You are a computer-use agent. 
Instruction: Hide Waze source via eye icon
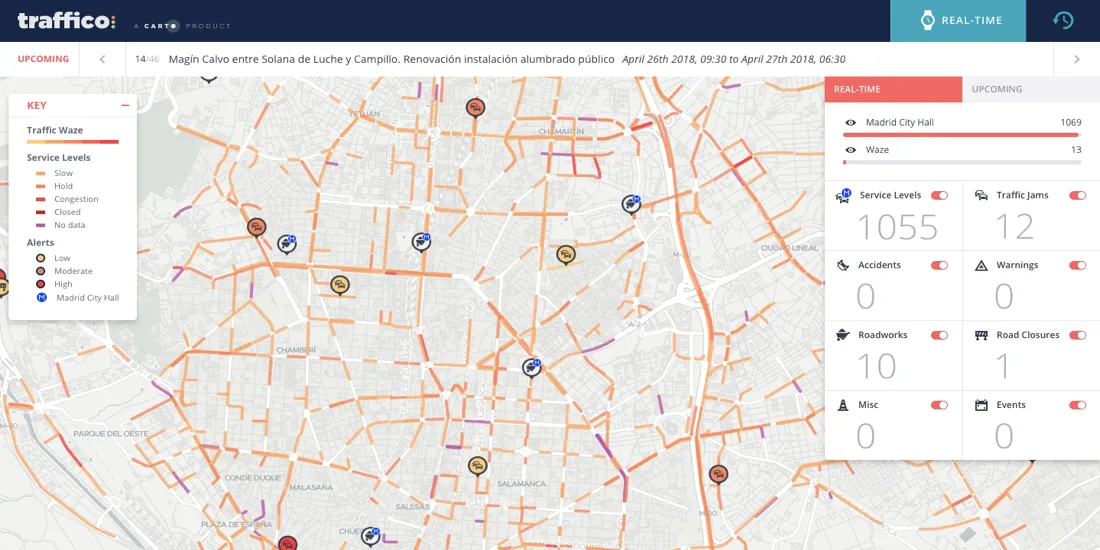[850, 150]
